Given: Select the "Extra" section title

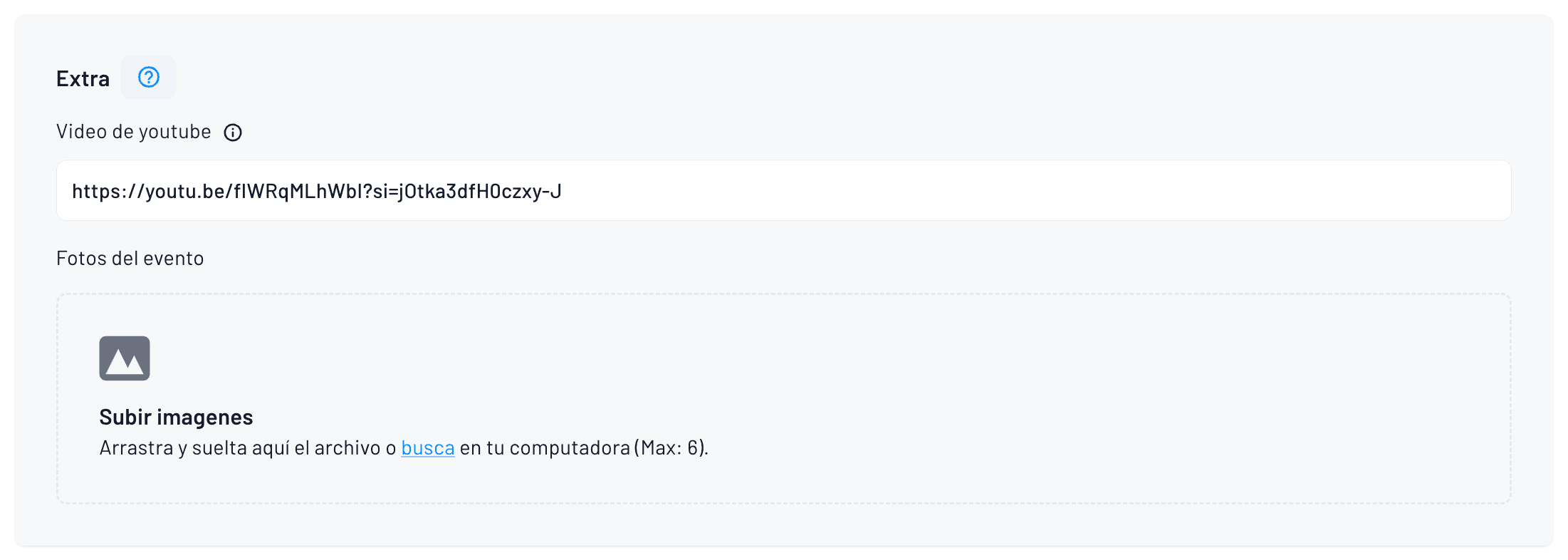Looking at the screenshot, I should click(x=83, y=78).
